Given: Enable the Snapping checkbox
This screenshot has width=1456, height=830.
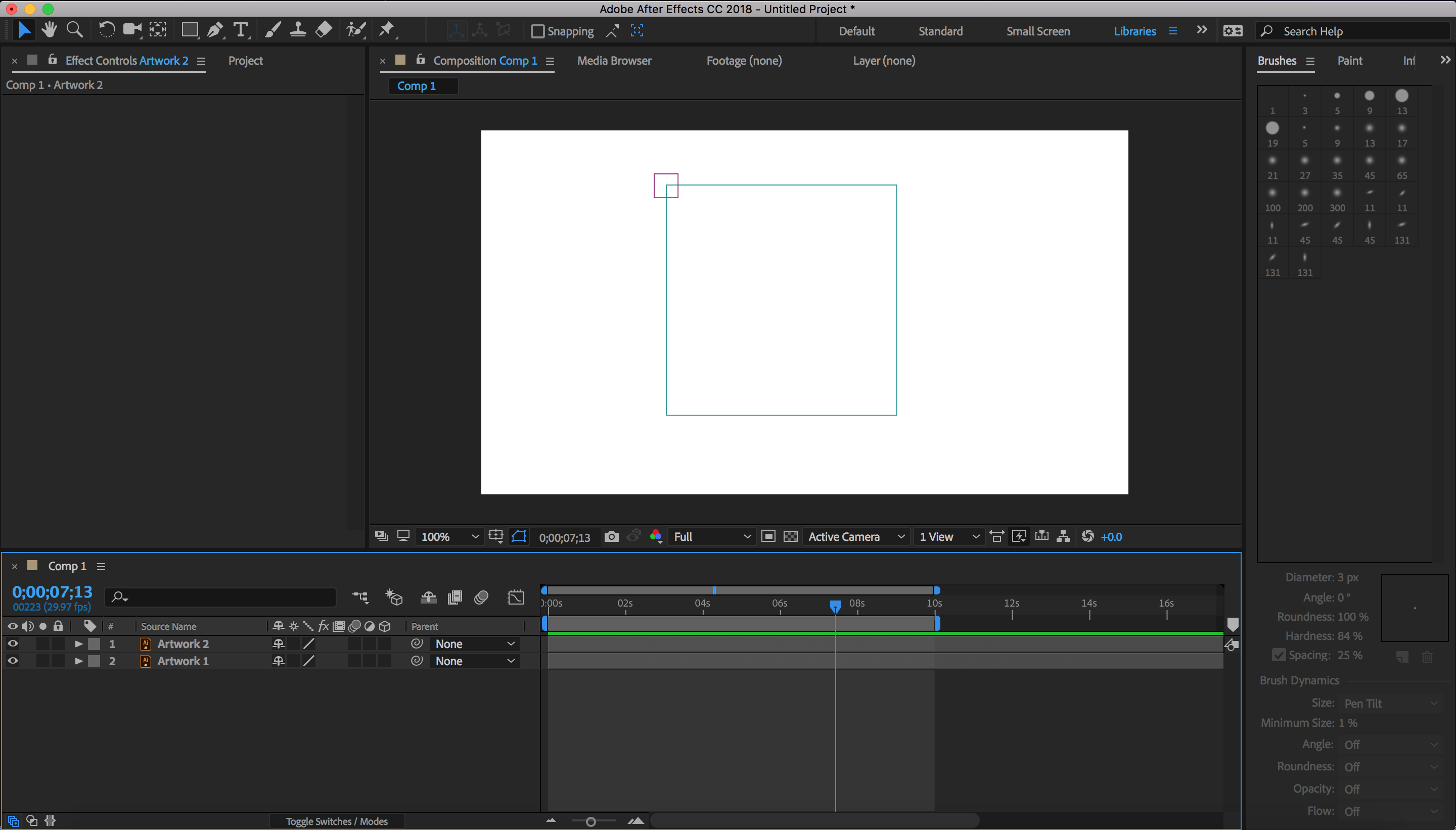Looking at the screenshot, I should (537, 31).
